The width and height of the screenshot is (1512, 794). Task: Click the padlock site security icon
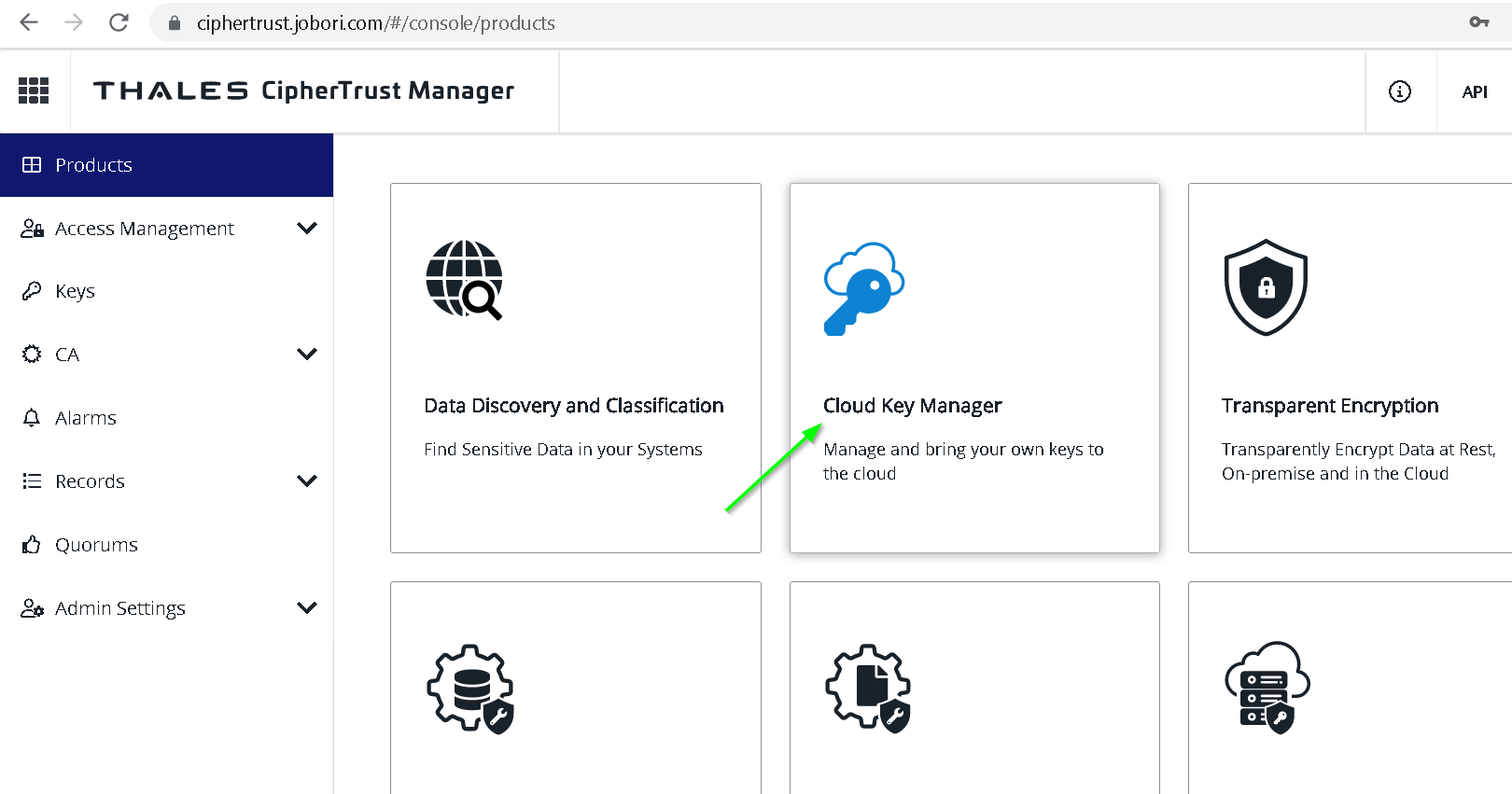pos(174,23)
